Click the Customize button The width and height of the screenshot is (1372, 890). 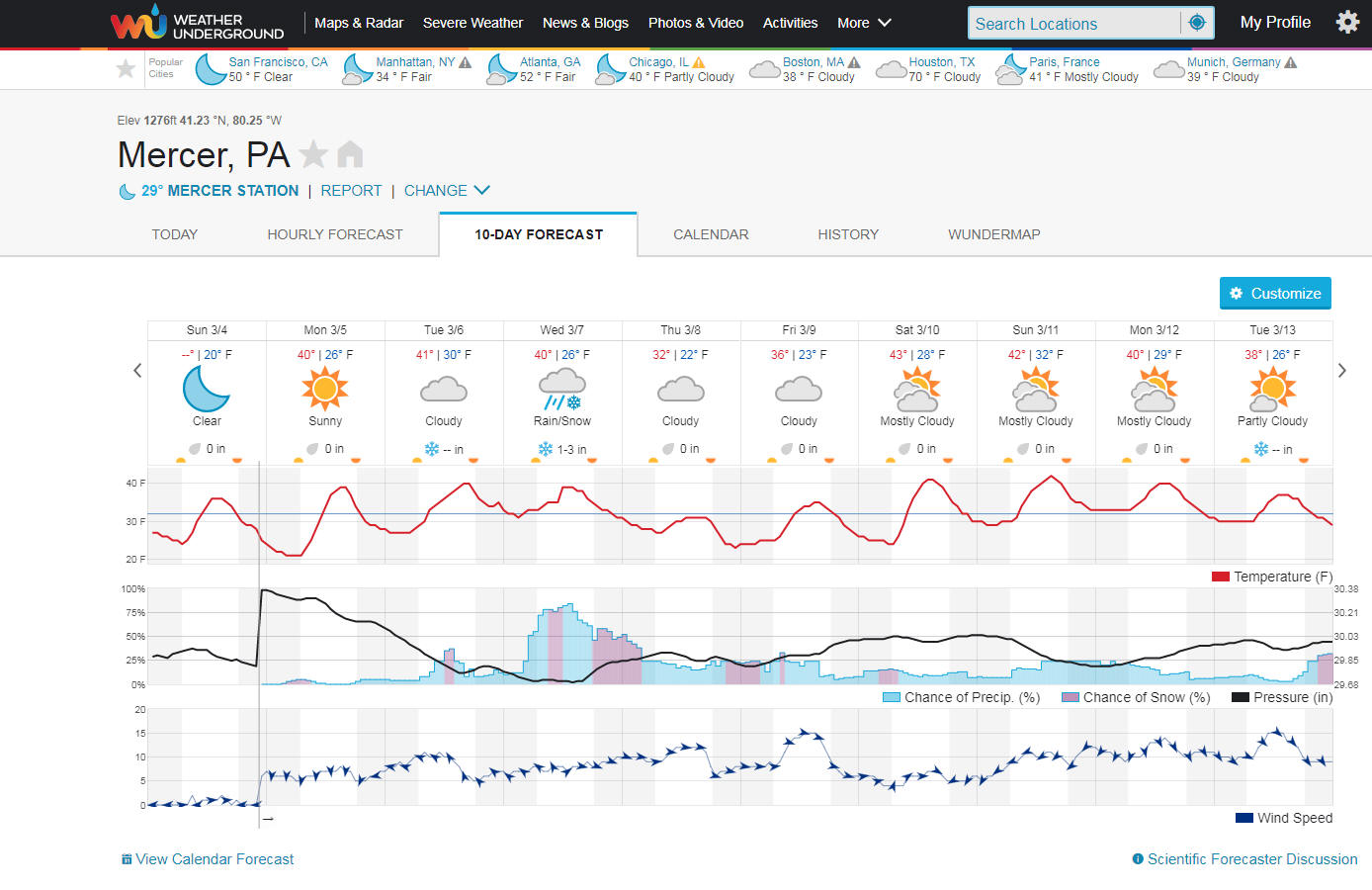(x=1275, y=294)
